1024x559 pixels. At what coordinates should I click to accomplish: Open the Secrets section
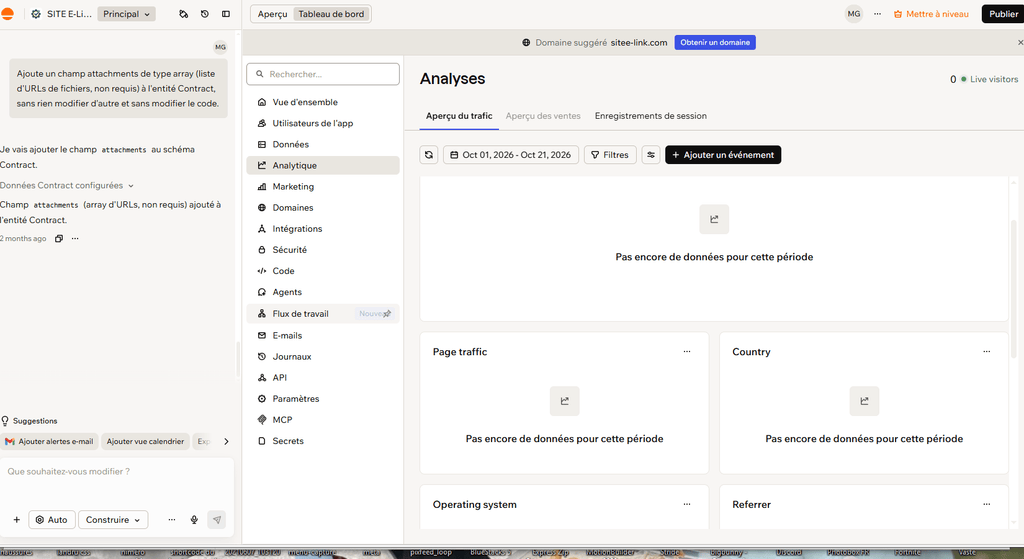pyautogui.click(x=323, y=441)
